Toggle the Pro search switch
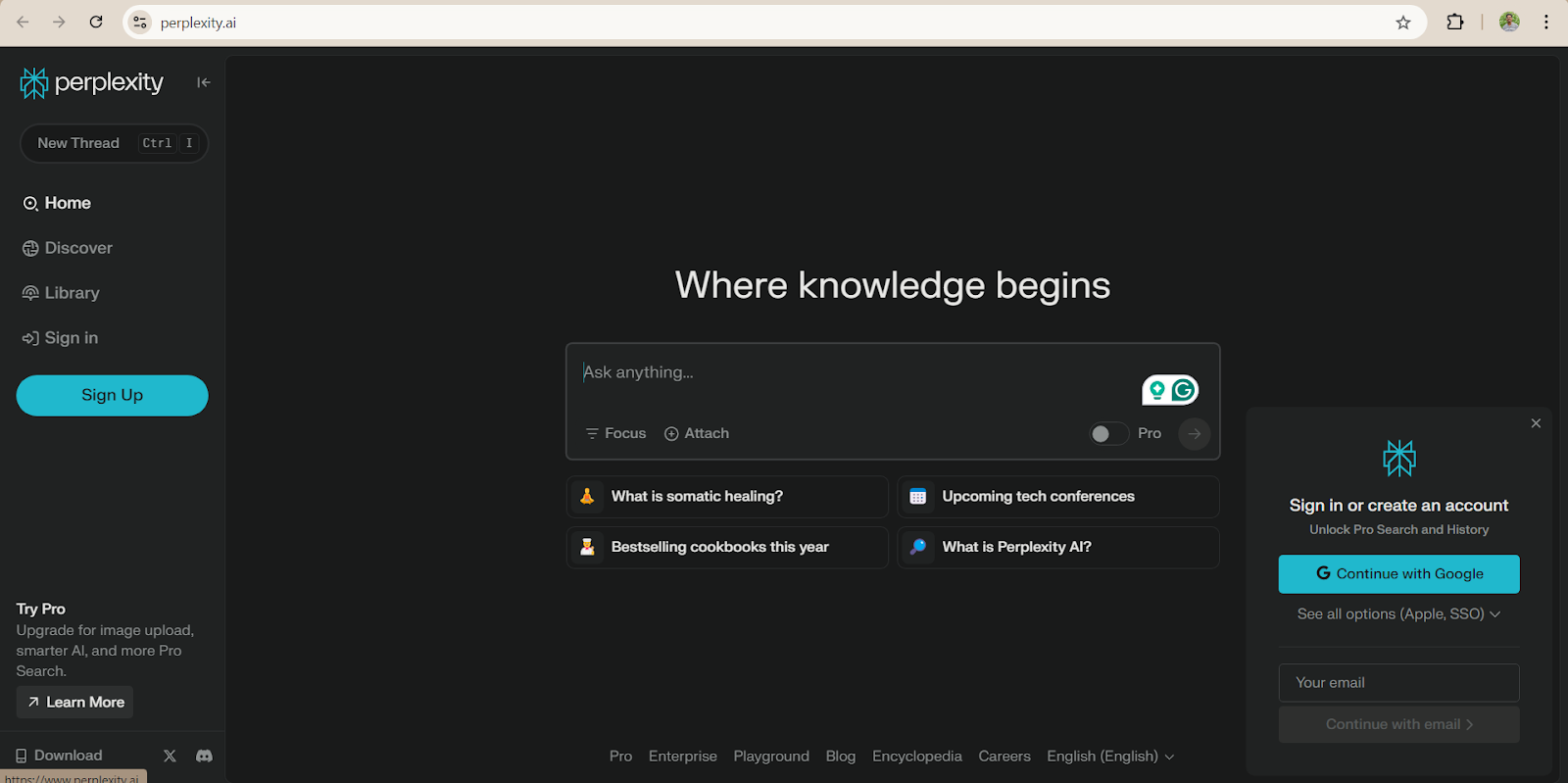The width and height of the screenshot is (1568, 783). 1108,433
